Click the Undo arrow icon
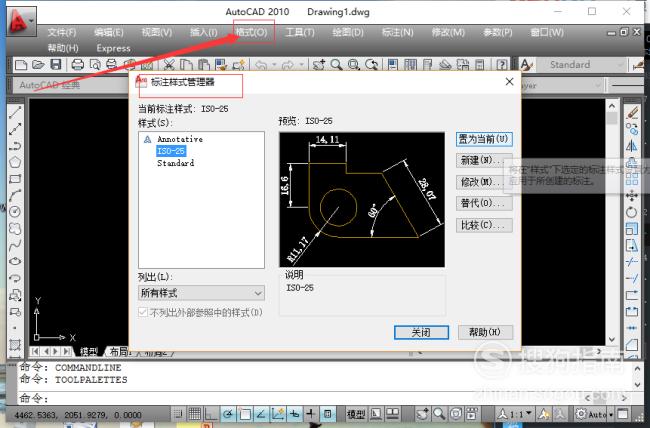 [x=261, y=65]
